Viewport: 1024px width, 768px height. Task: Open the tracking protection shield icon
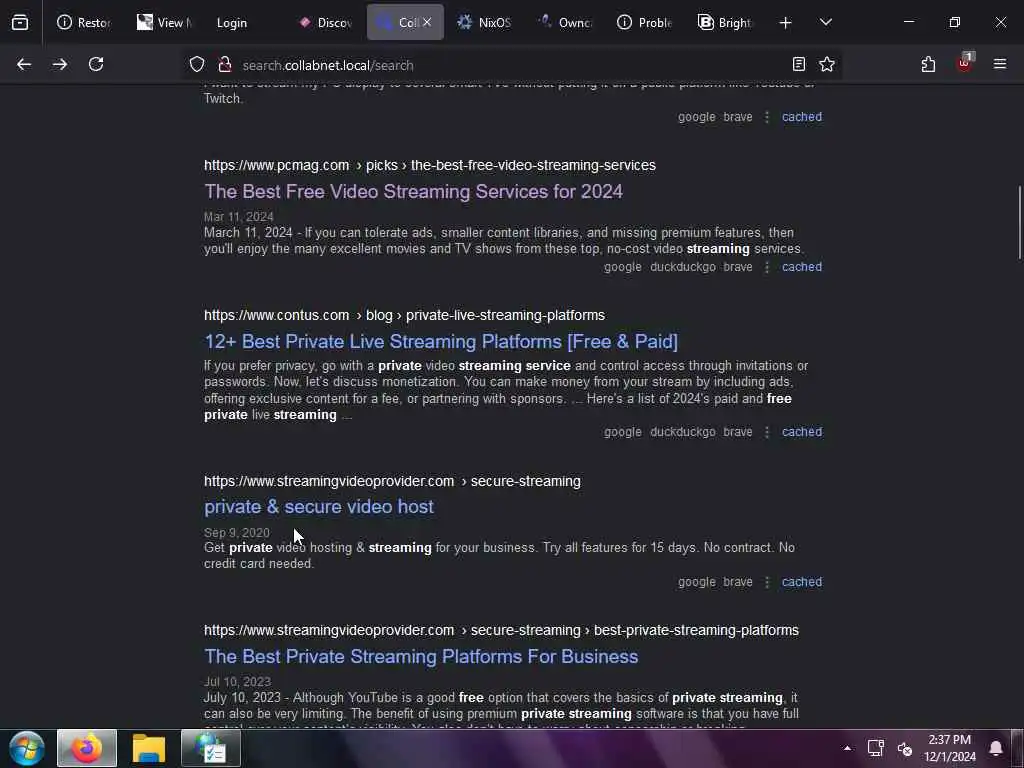[197, 64]
